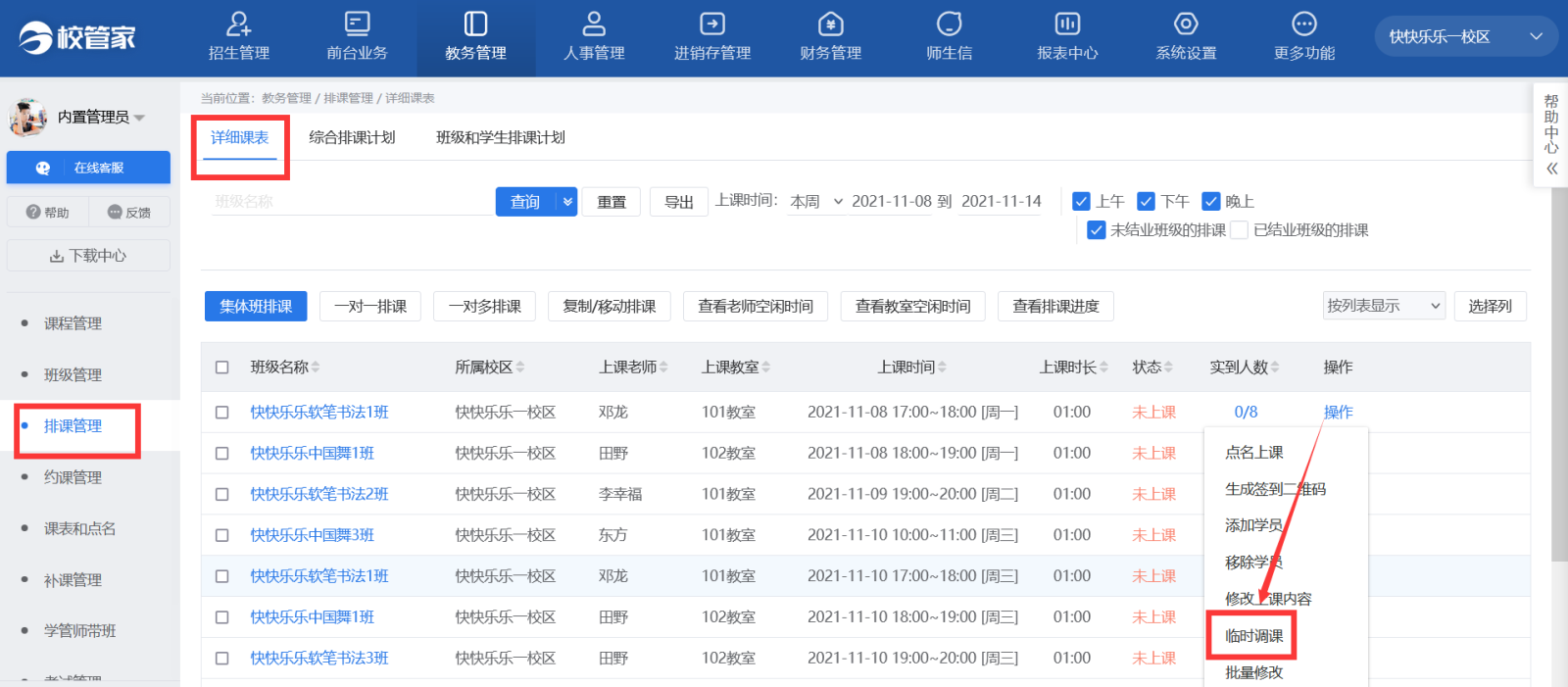Image resolution: width=1568 pixels, height=687 pixels.
Task: Sort by 上课教室 column arrows
Action: [x=766, y=368]
